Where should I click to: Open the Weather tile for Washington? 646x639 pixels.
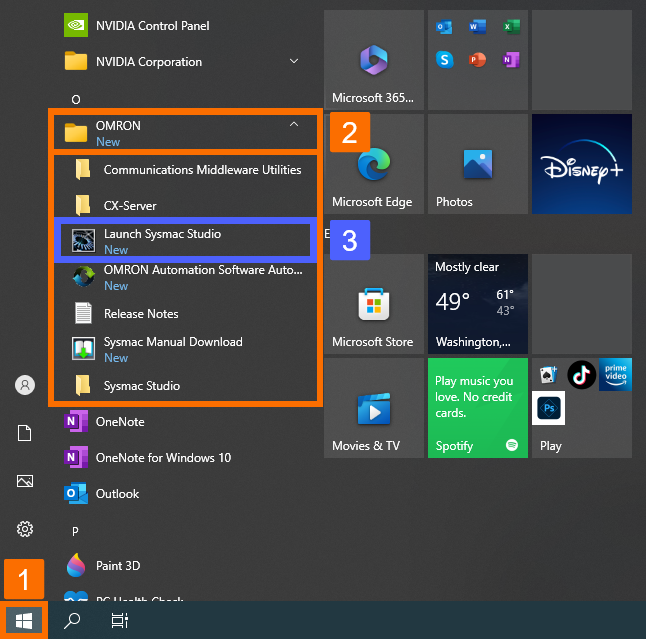477,306
